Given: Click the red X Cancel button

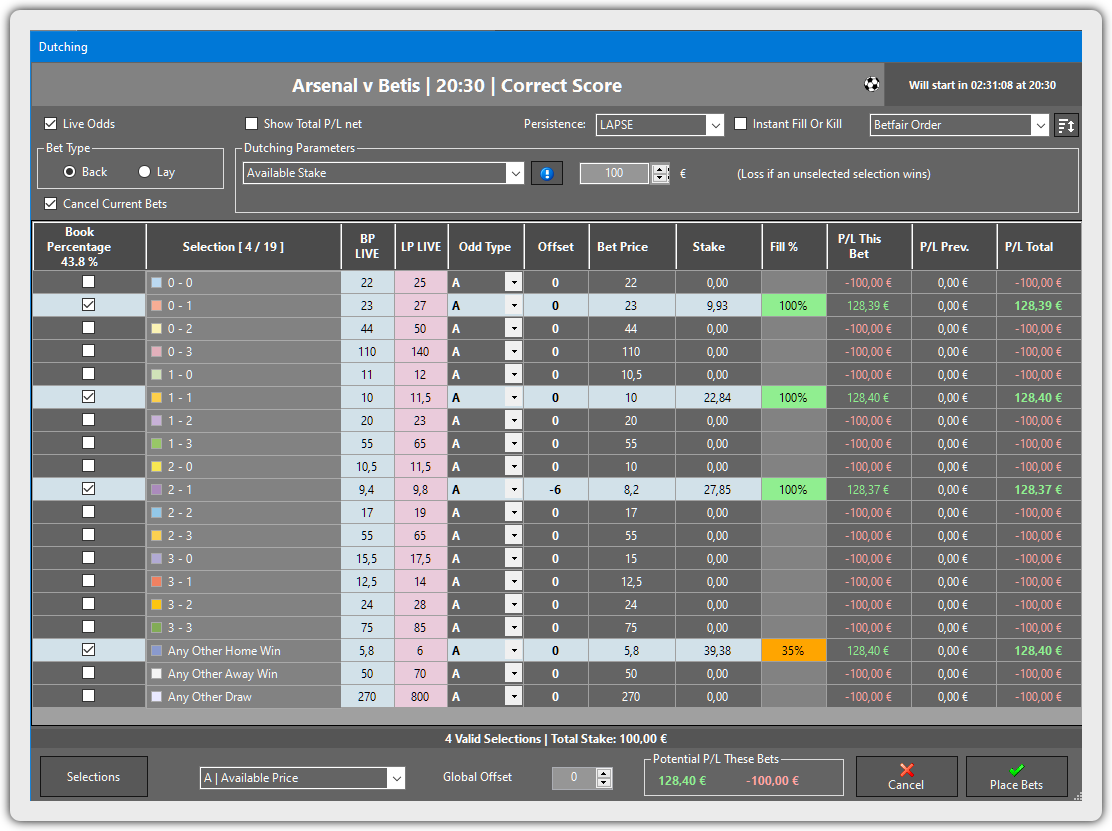Looking at the screenshot, I should pyautogui.click(x=906, y=776).
